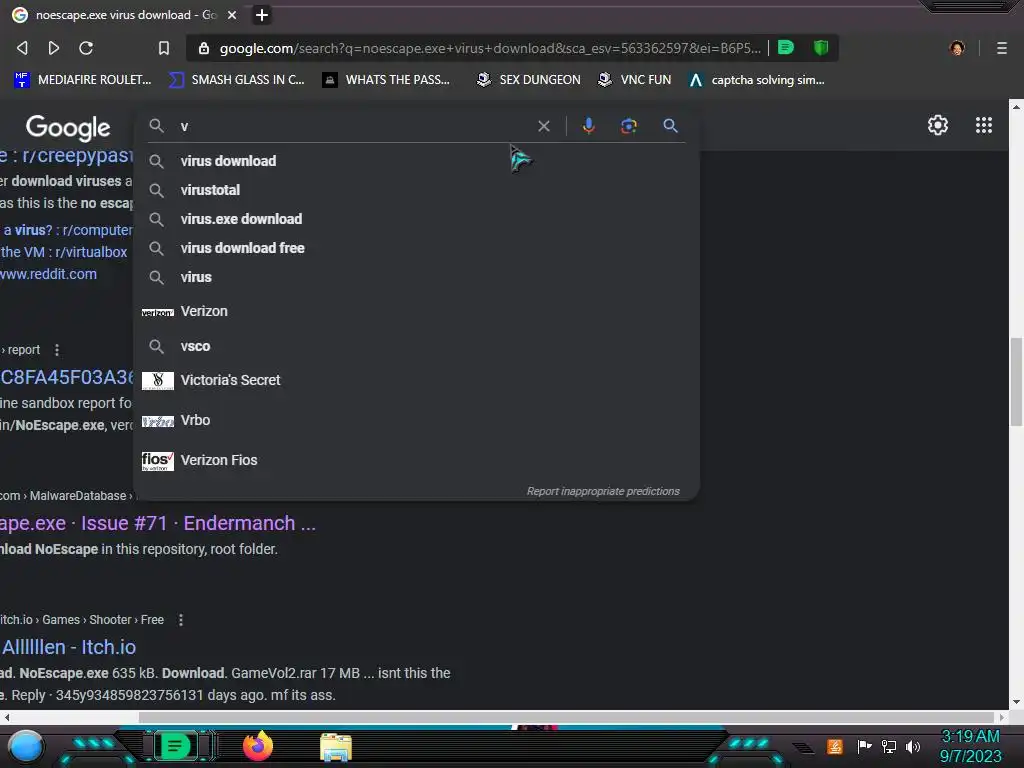Open the green Brave Shields icon
Screen dimensions: 1024x768
821,48
